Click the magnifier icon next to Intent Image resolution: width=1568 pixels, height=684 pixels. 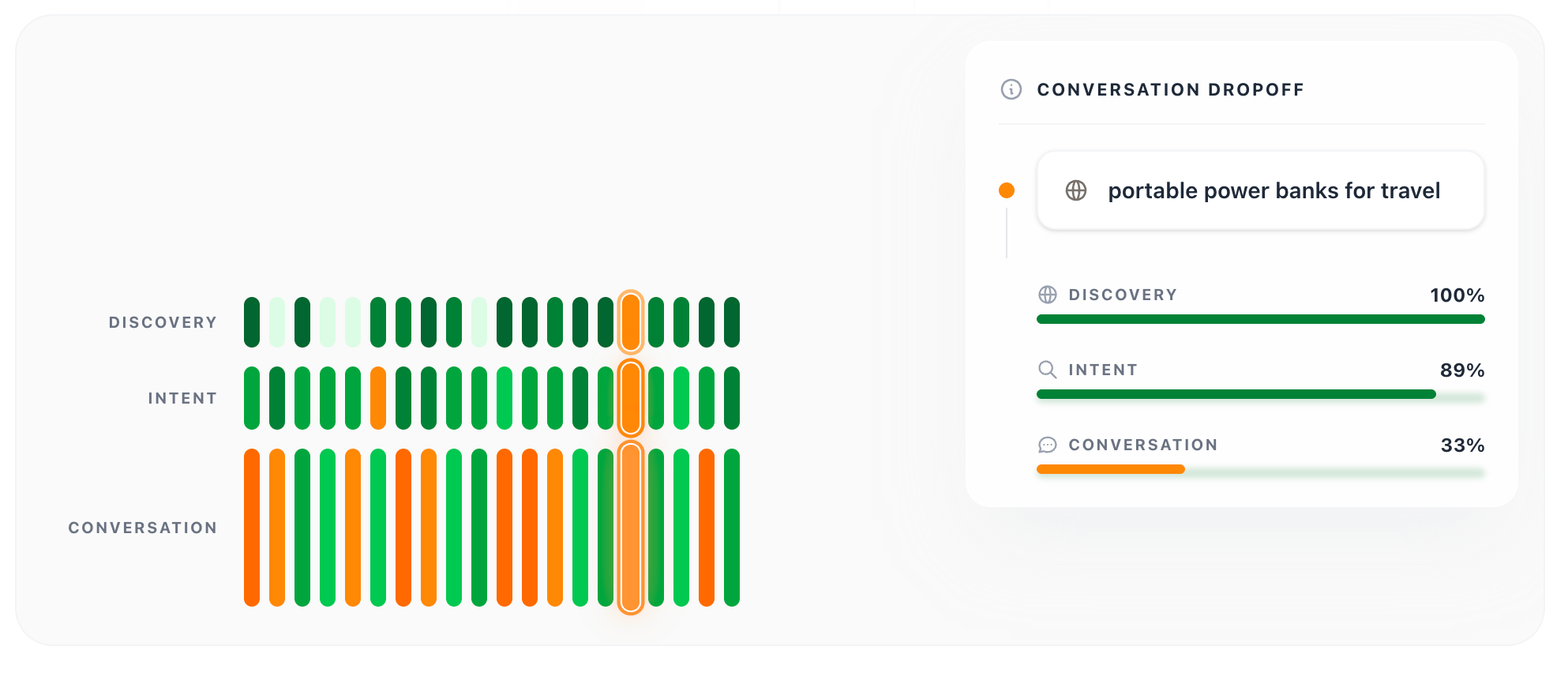tap(1048, 370)
